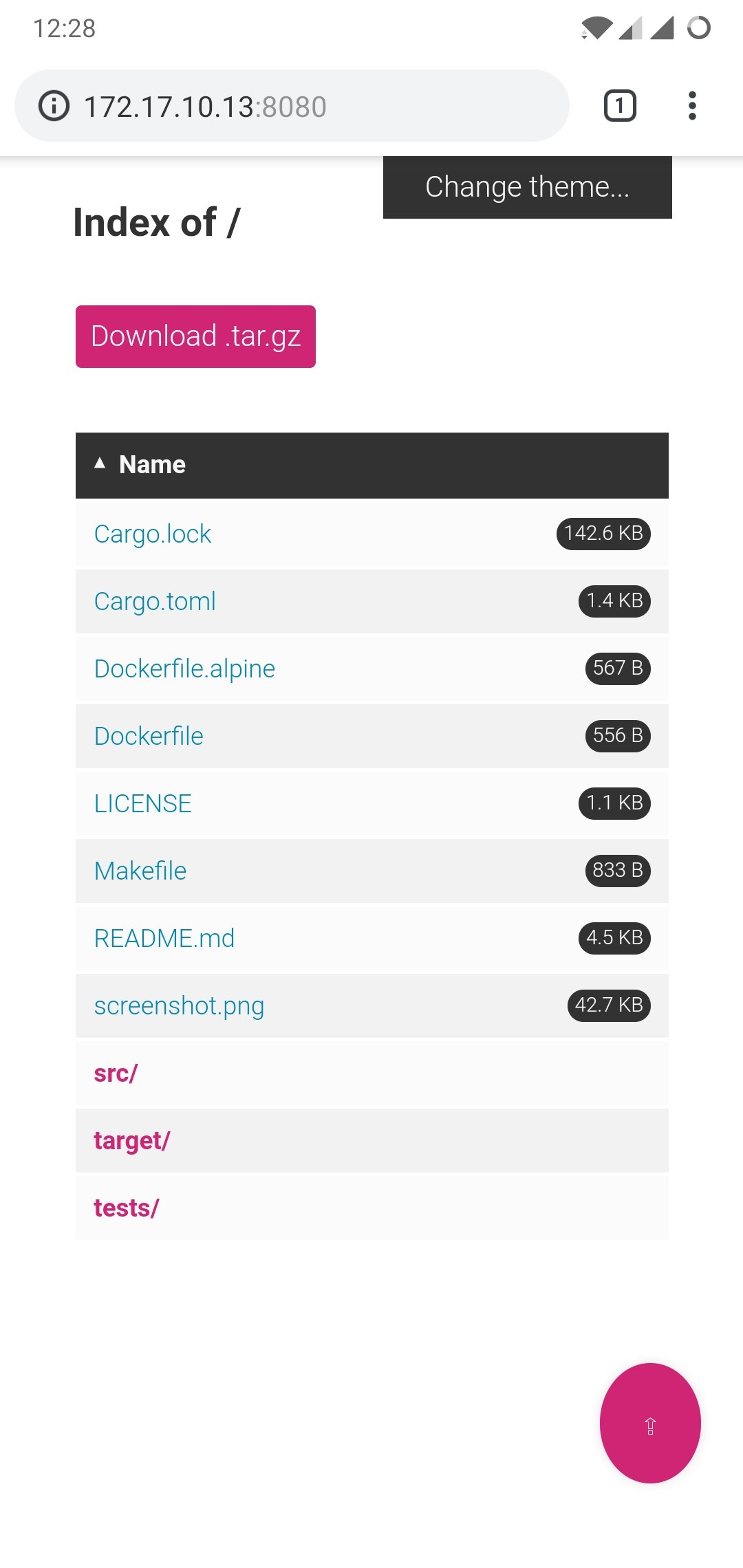Open the README.md file
Image resolution: width=743 pixels, height=1568 pixels.
tap(164, 938)
